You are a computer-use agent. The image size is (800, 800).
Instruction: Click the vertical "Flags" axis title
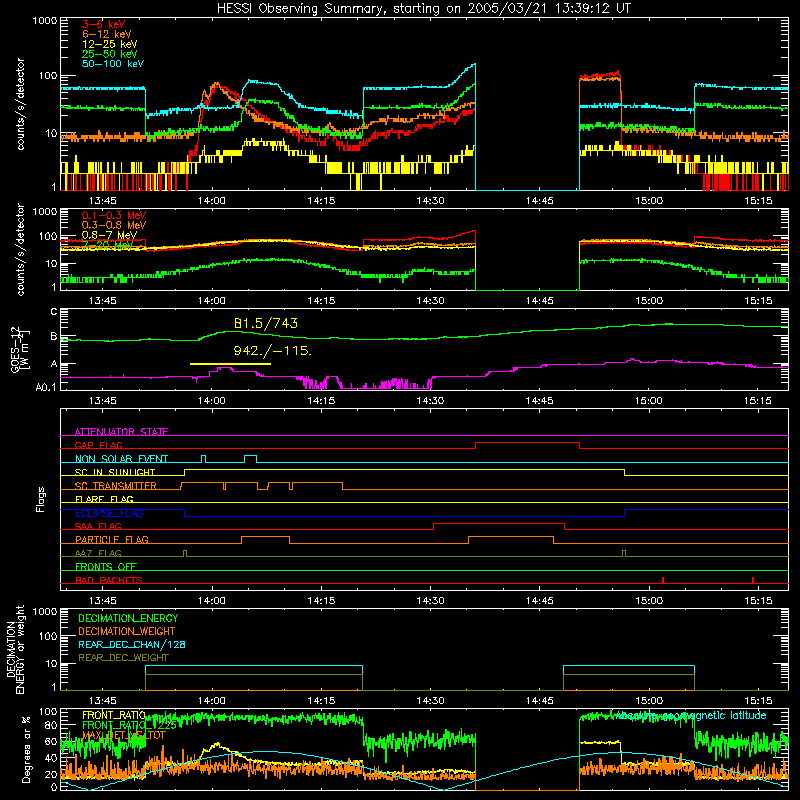(40, 500)
